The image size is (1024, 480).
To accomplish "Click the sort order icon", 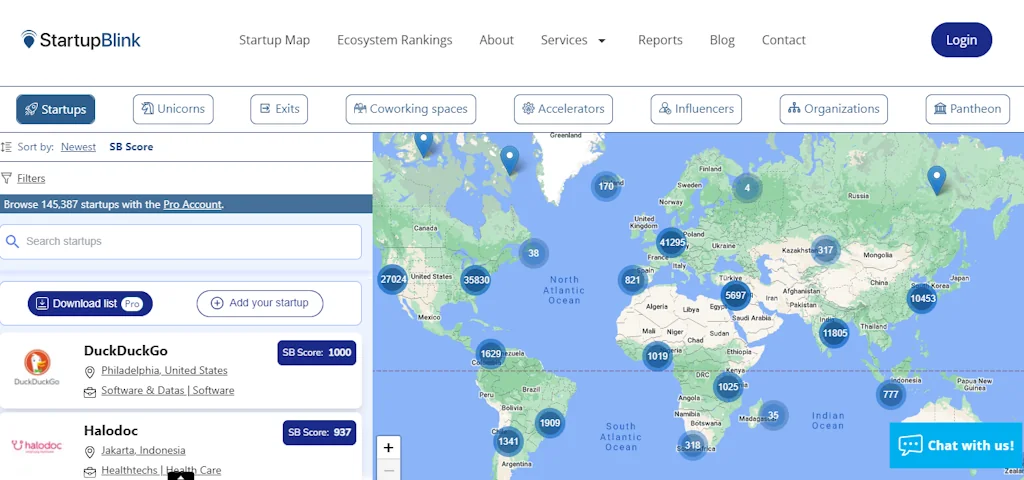I will pos(6,147).
